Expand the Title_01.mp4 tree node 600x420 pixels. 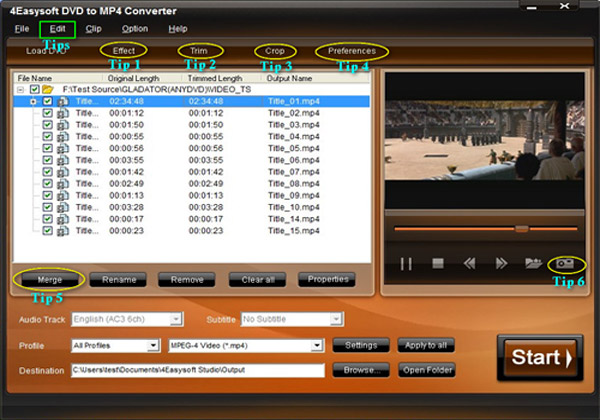tap(33, 102)
